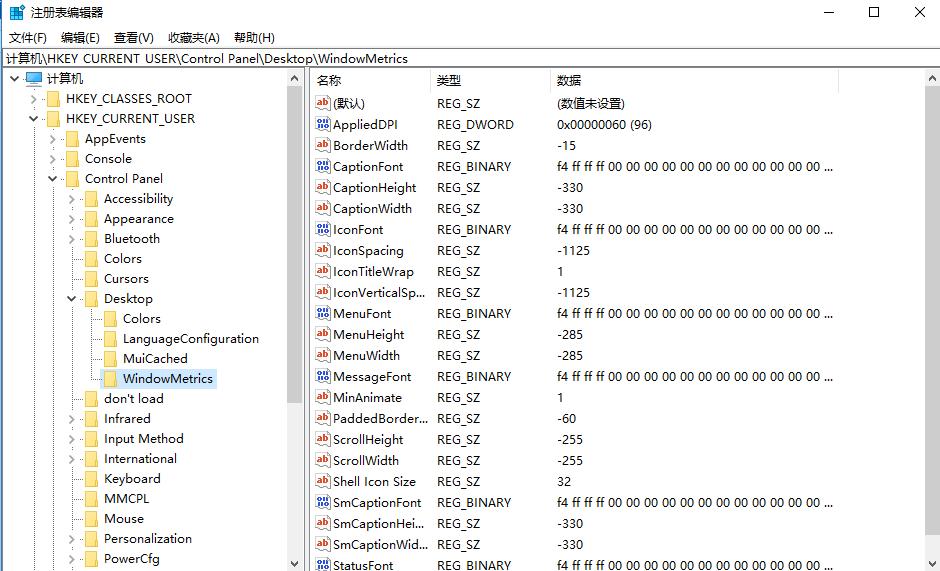Expand the Personalization key
The height and width of the screenshot is (571, 940).
point(72,539)
